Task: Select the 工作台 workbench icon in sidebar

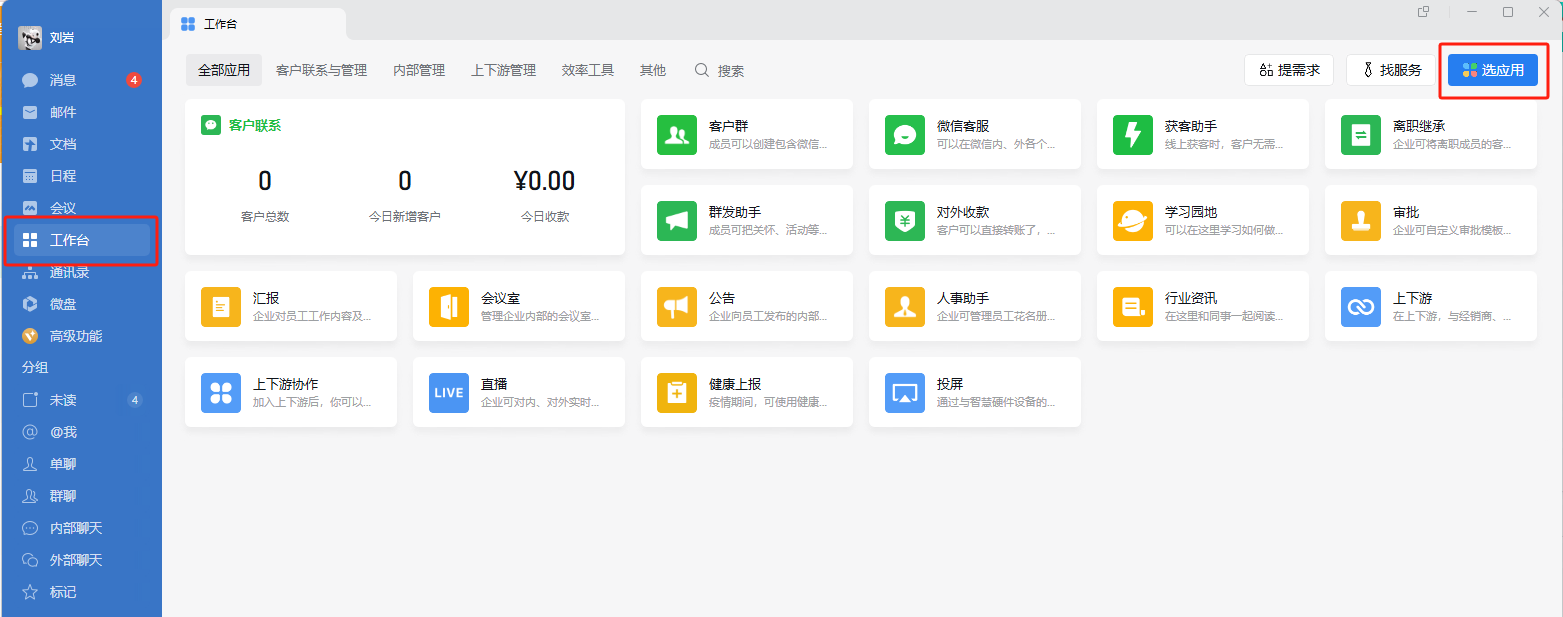Action: tap(30, 240)
